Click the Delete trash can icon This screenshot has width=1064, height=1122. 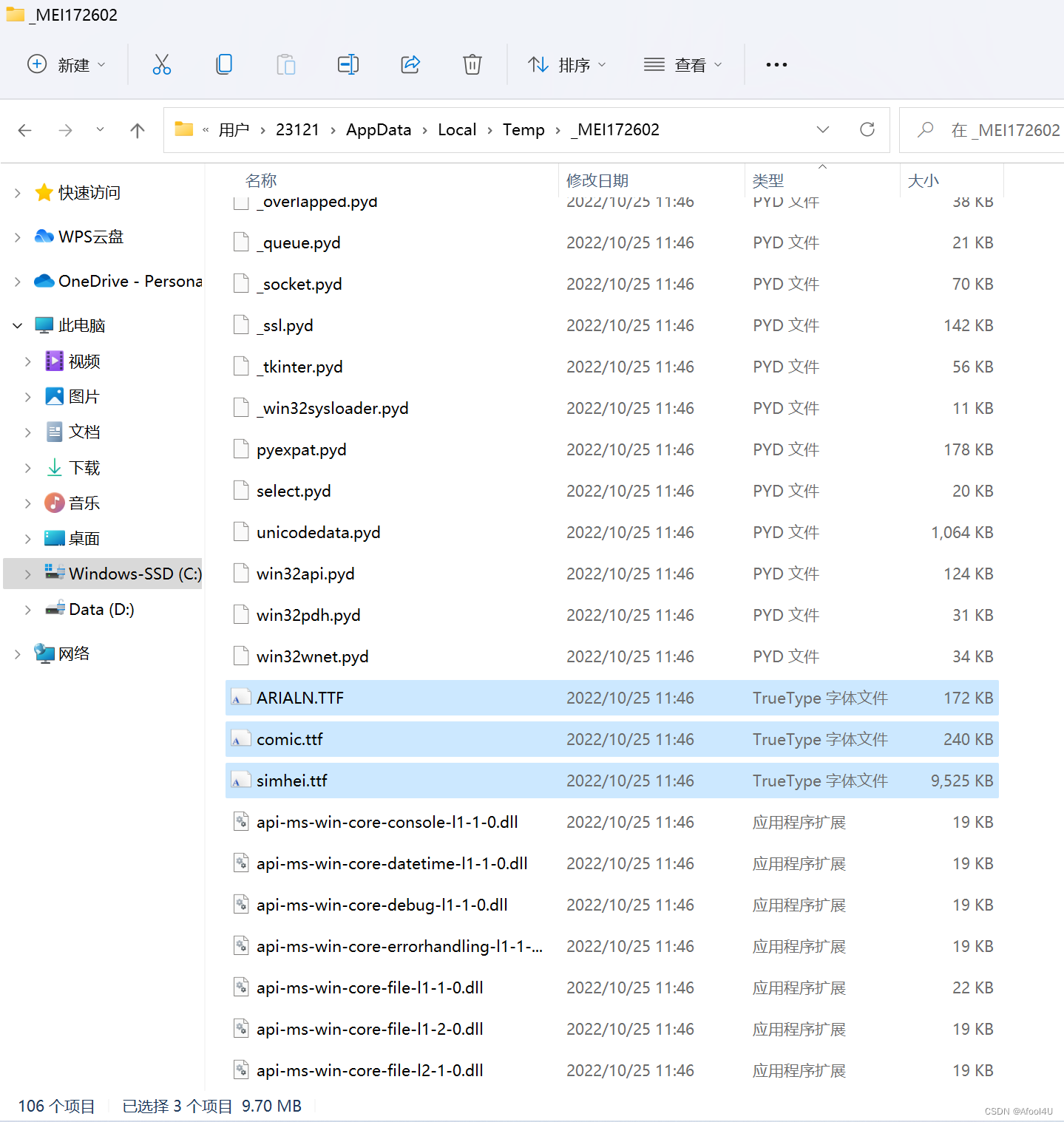[472, 65]
